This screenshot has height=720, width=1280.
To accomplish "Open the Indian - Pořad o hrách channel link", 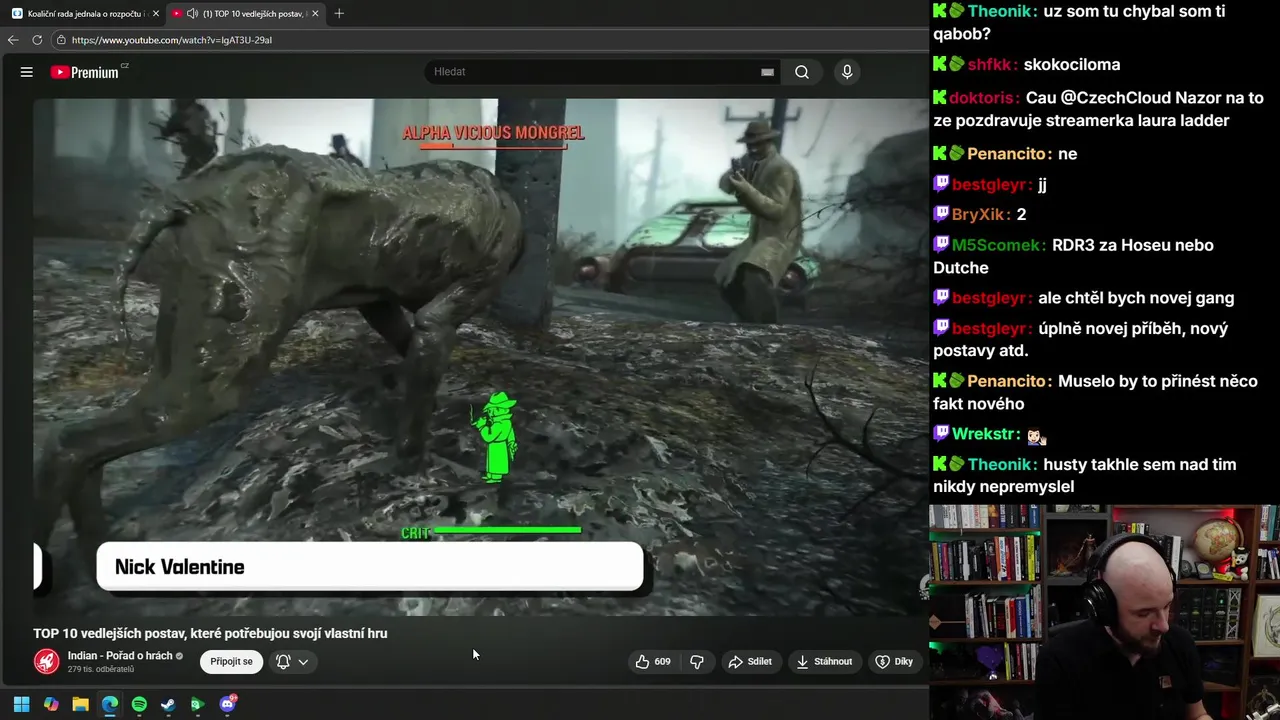I will click(x=120, y=655).
